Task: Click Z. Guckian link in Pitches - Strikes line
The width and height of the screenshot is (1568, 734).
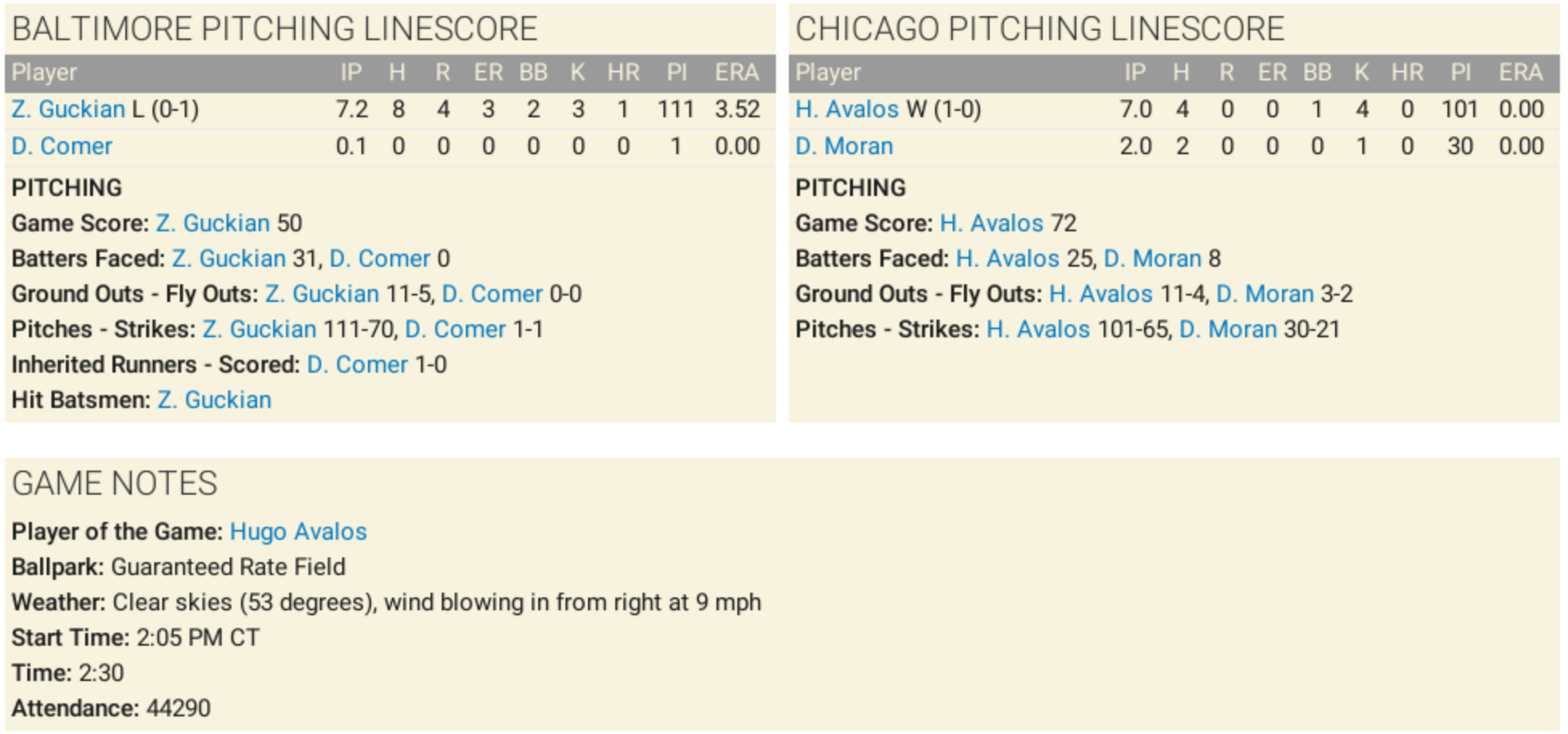Action: 259,329
